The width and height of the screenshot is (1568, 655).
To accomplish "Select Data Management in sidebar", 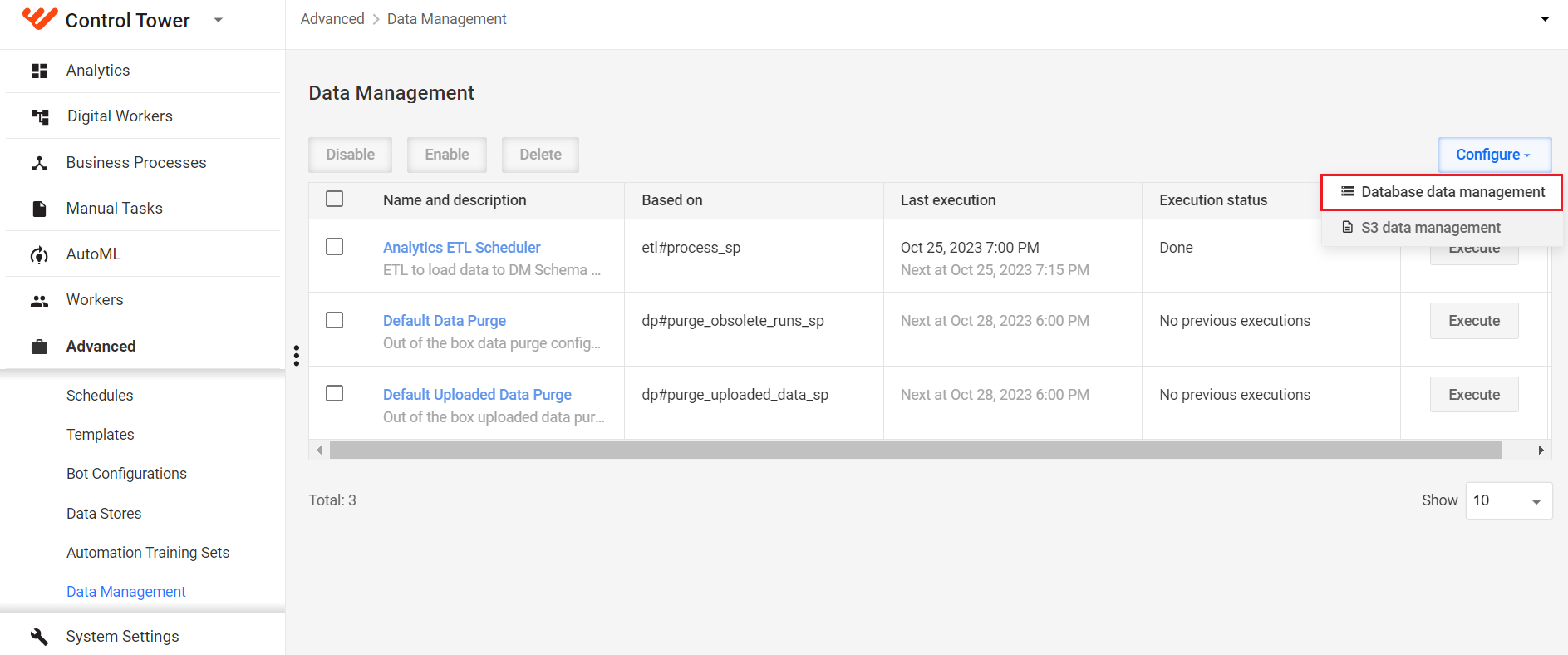I will click(126, 592).
